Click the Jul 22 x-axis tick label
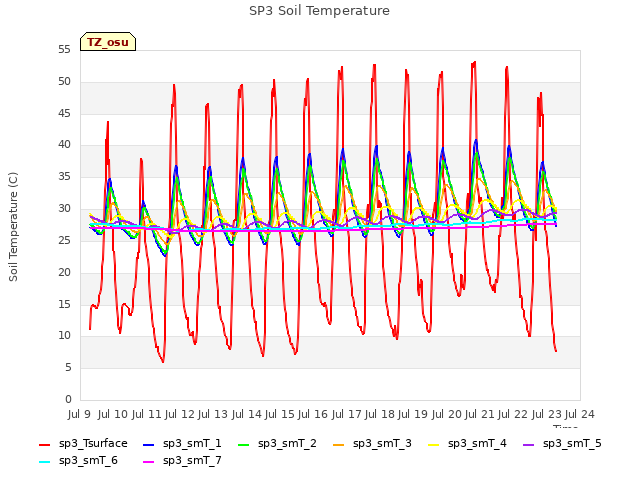Screen dimensions: 640x480 tap(513, 415)
